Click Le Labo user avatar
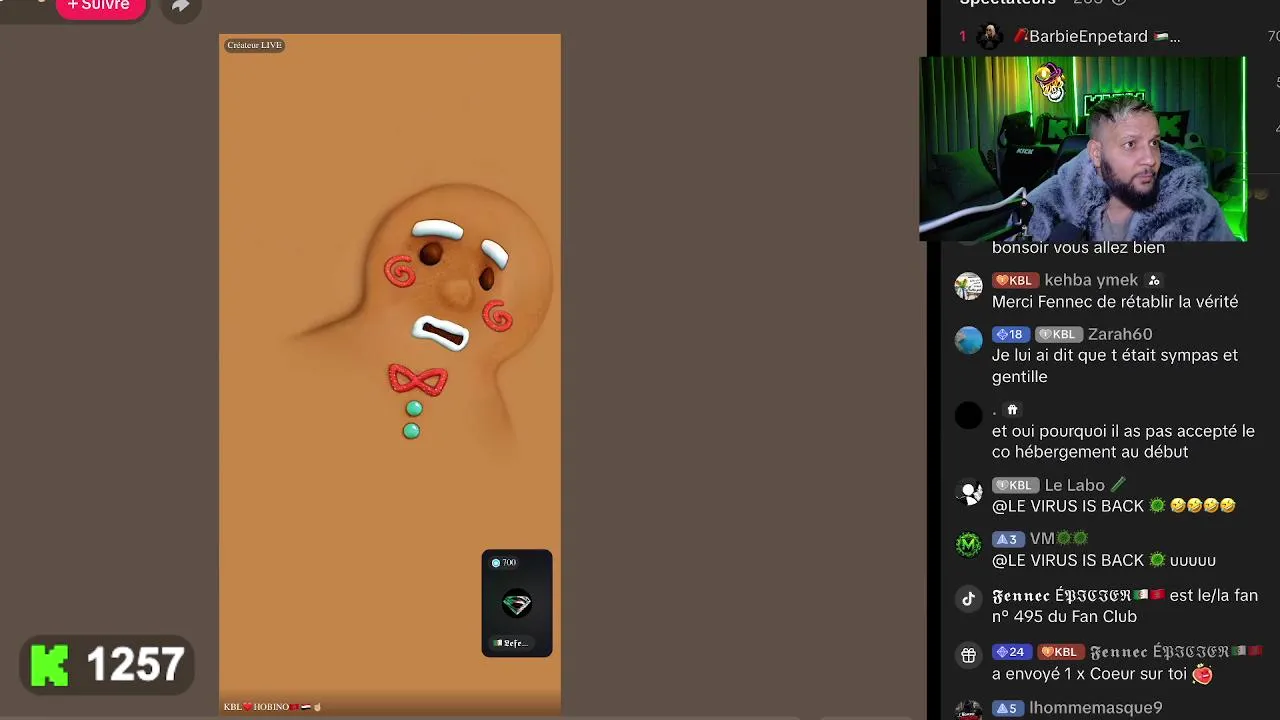 tap(968, 491)
